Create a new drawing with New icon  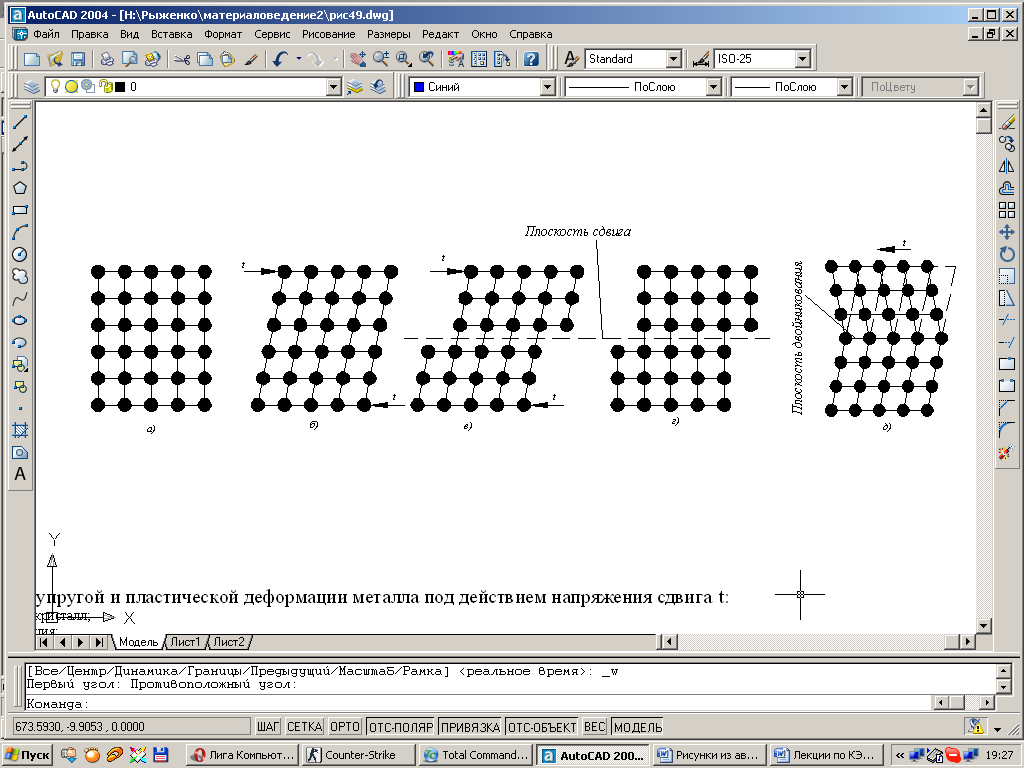point(31,59)
